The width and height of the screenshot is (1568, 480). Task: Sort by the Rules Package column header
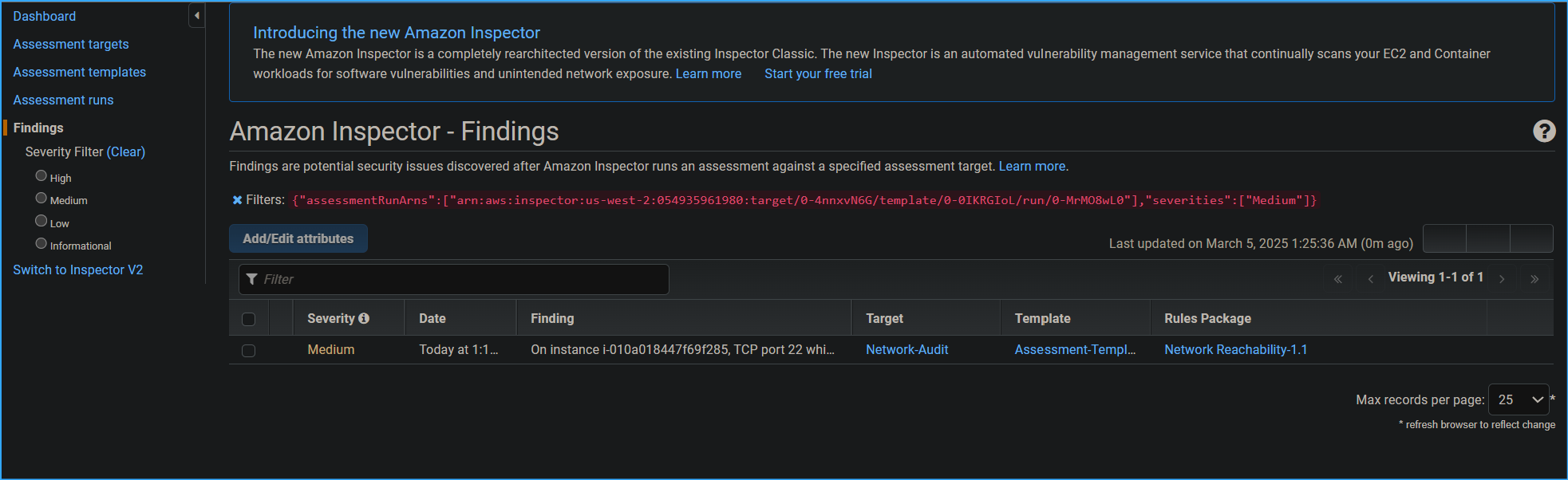pos(1207,318)
